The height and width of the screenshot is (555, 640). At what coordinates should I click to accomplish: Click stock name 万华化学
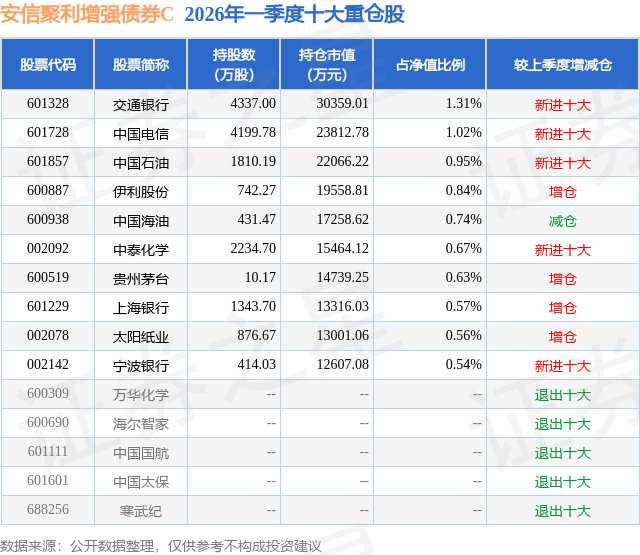pos(141,395)
